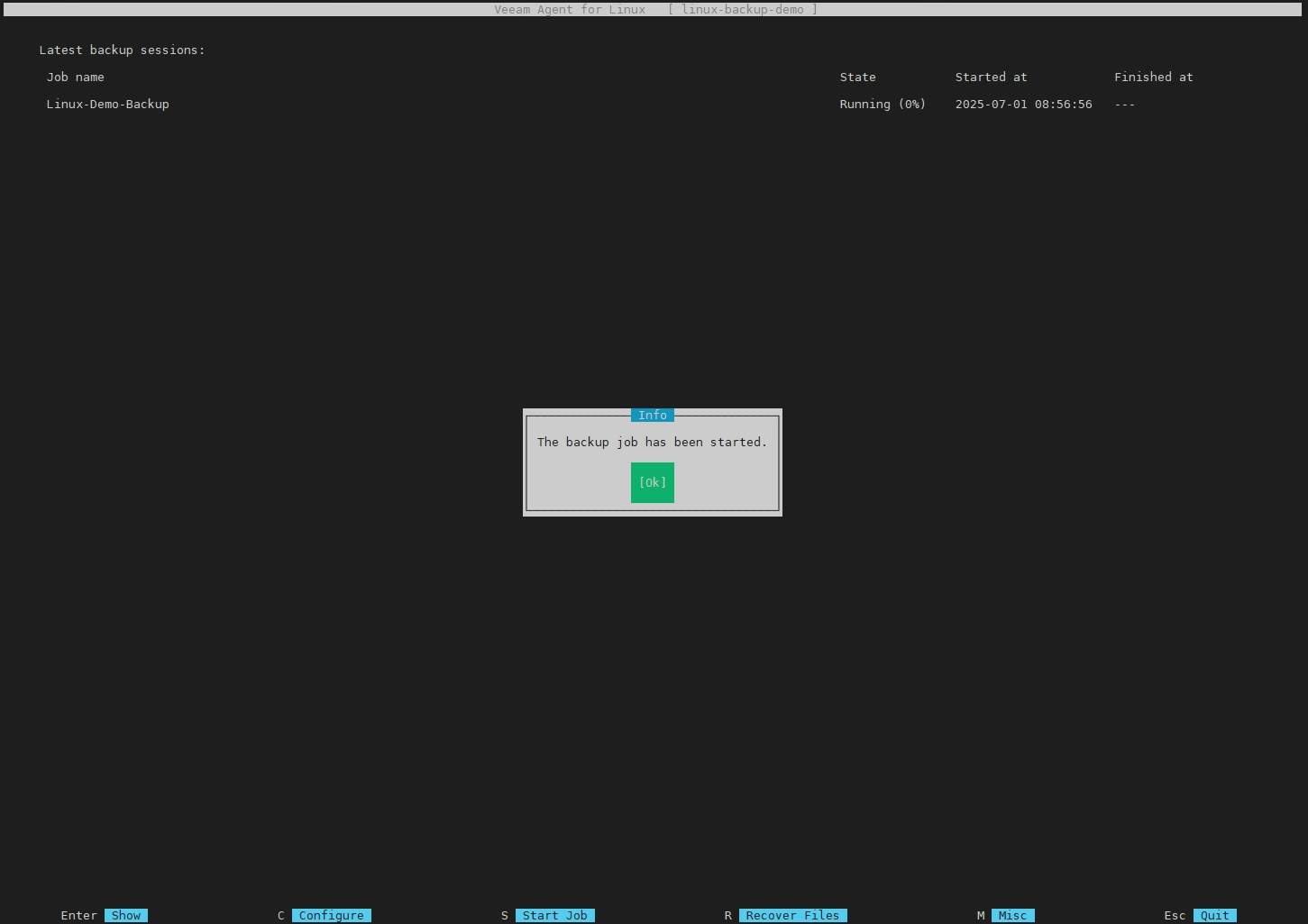Click the 'backup job has been started' message

pyautogui.click(x=652, y=443)
